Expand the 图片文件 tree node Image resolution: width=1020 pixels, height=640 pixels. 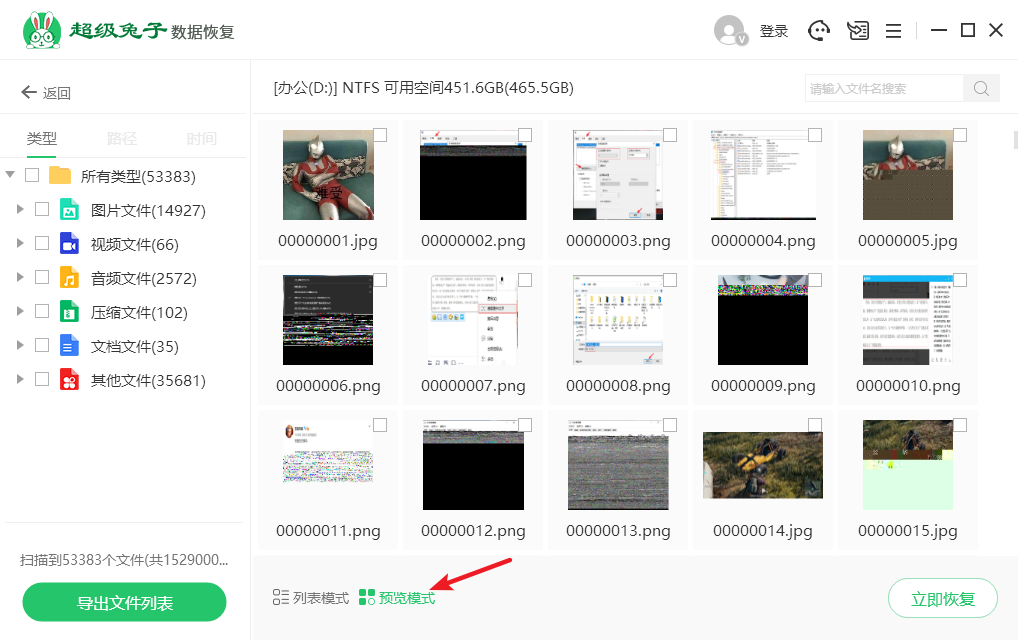(19, 210)
